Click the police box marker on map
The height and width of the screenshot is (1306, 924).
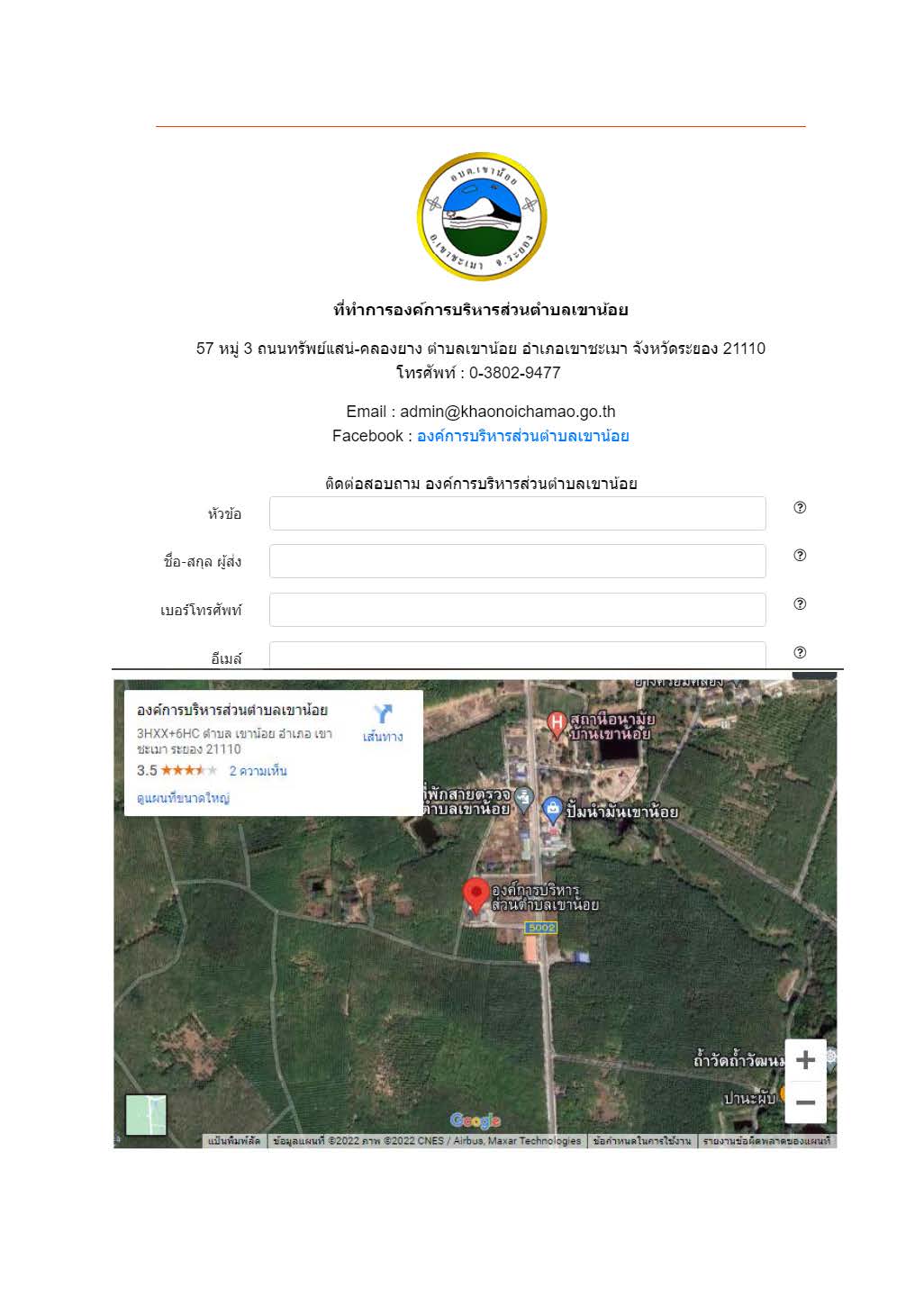pos(524,798)
